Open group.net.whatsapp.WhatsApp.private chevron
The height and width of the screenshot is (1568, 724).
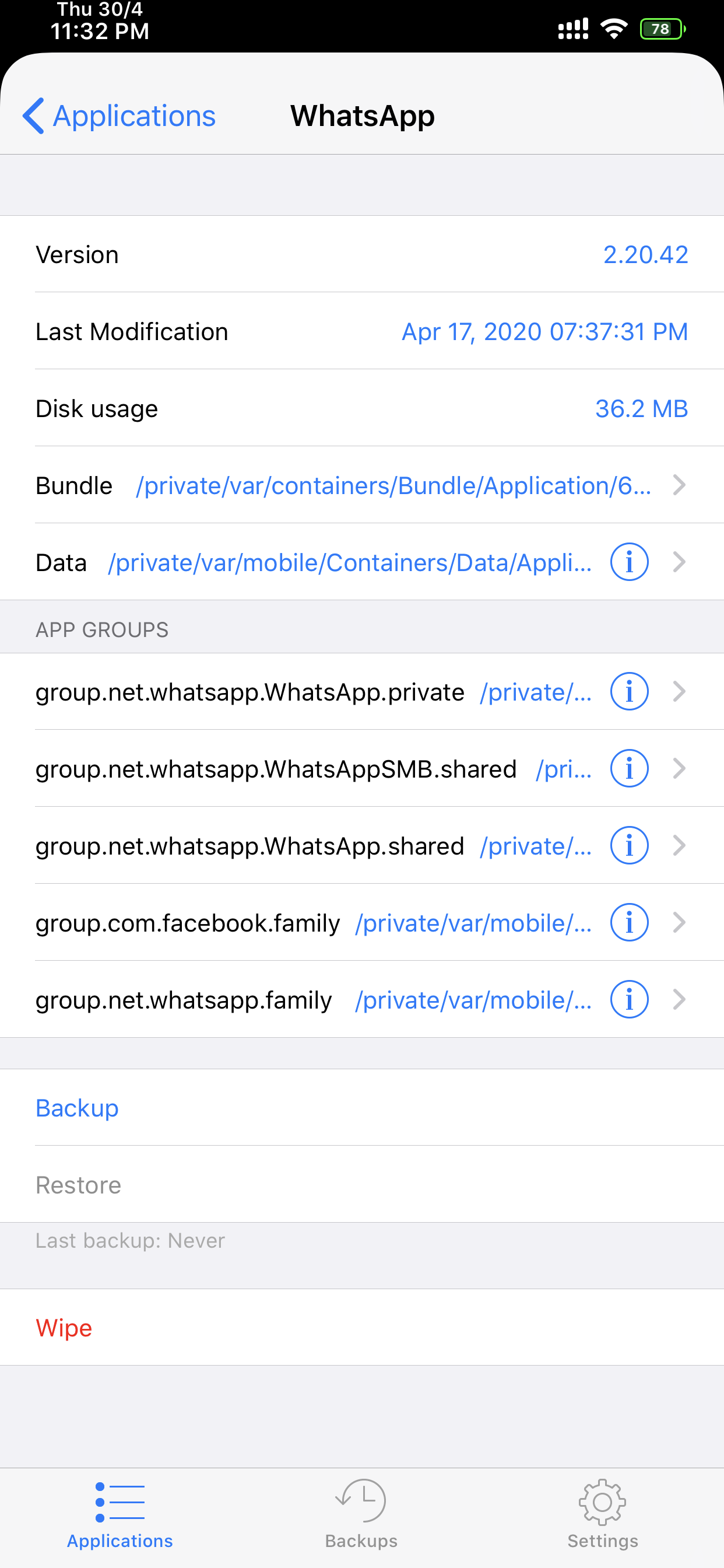[x=680, y=691]
